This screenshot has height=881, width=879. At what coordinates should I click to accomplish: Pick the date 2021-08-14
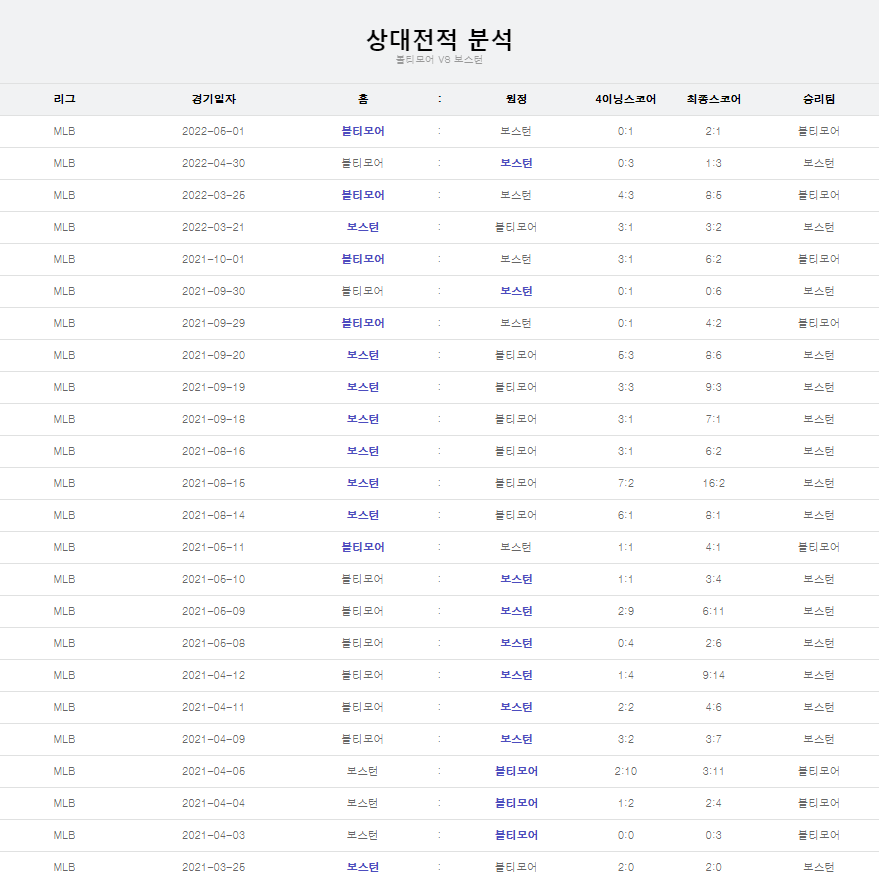pos(214,515)
